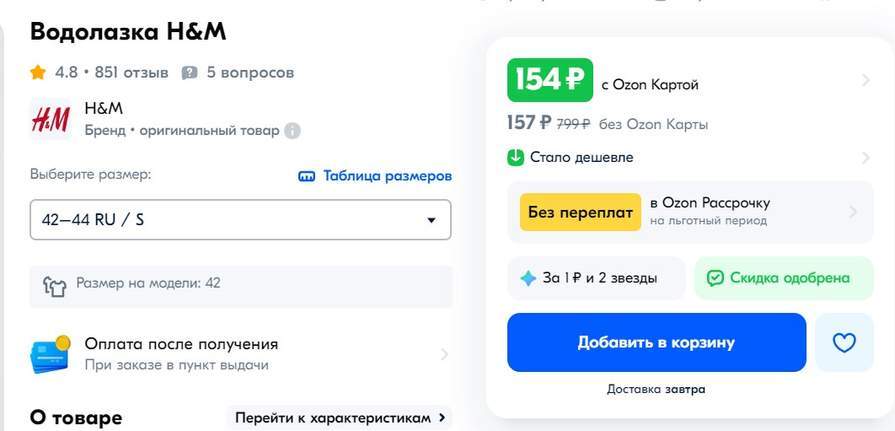This screenshot has width=895, height=431.
Task: Open the size dropdown 42–44 RU / S
Action: coord(240,220)
